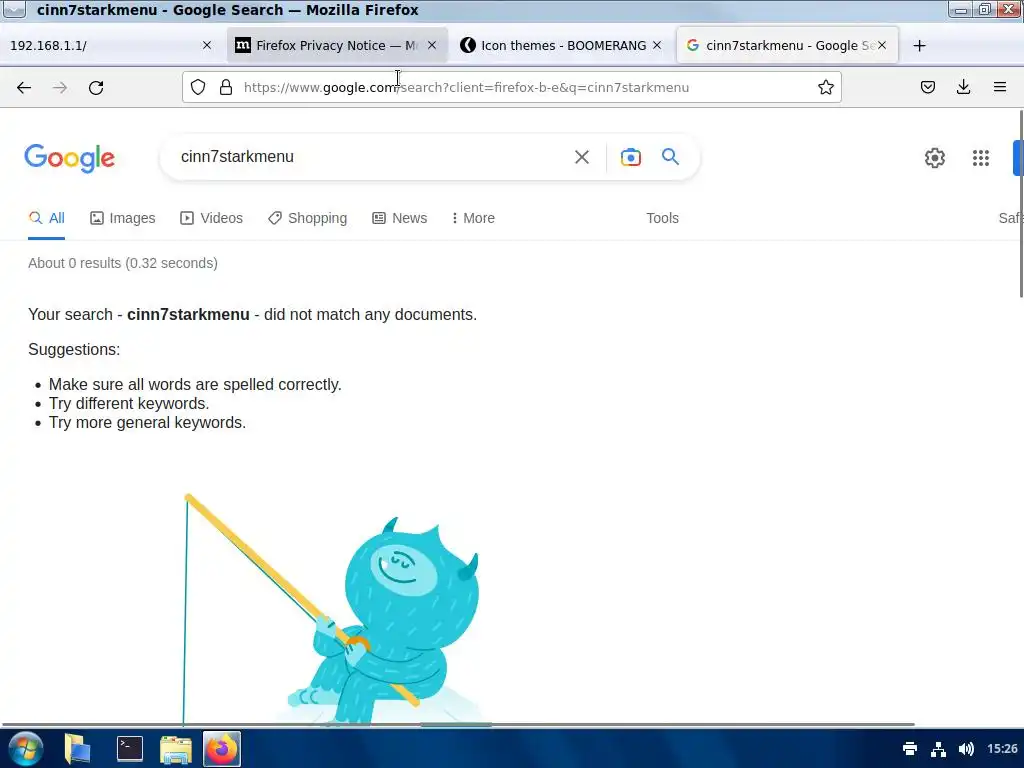Save the page to Pocket

click(927, 88)
